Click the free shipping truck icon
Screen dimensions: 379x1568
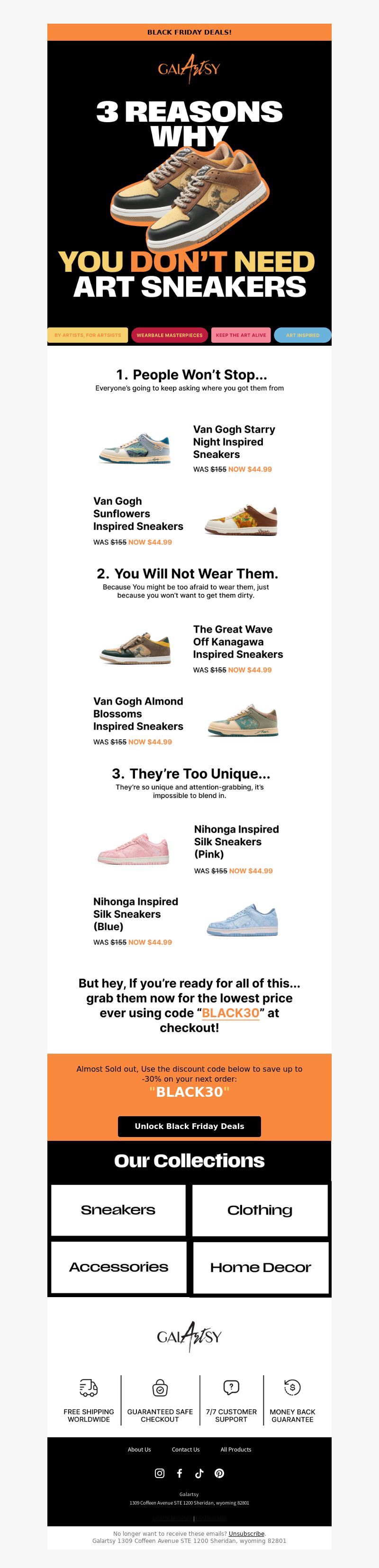click(x=88, y=1387)
